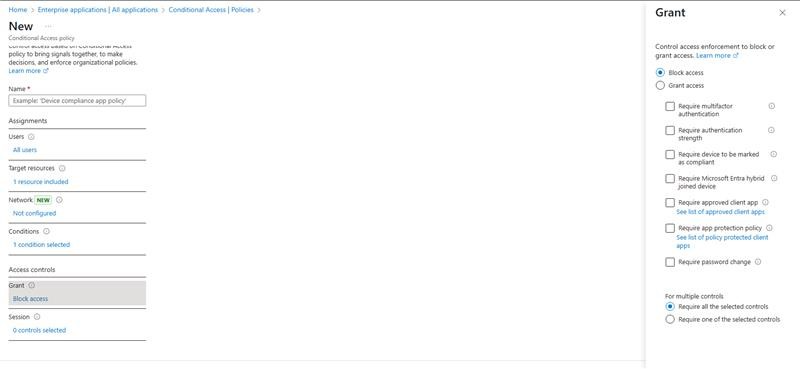Go to Enterprise applications breadcrumb

pyautogui.click(x=98, y=10)
